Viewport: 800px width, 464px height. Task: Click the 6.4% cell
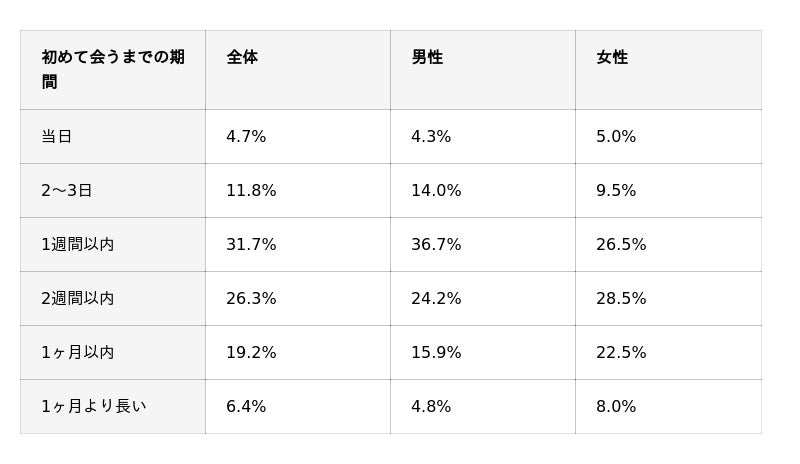tap(298, 407)
